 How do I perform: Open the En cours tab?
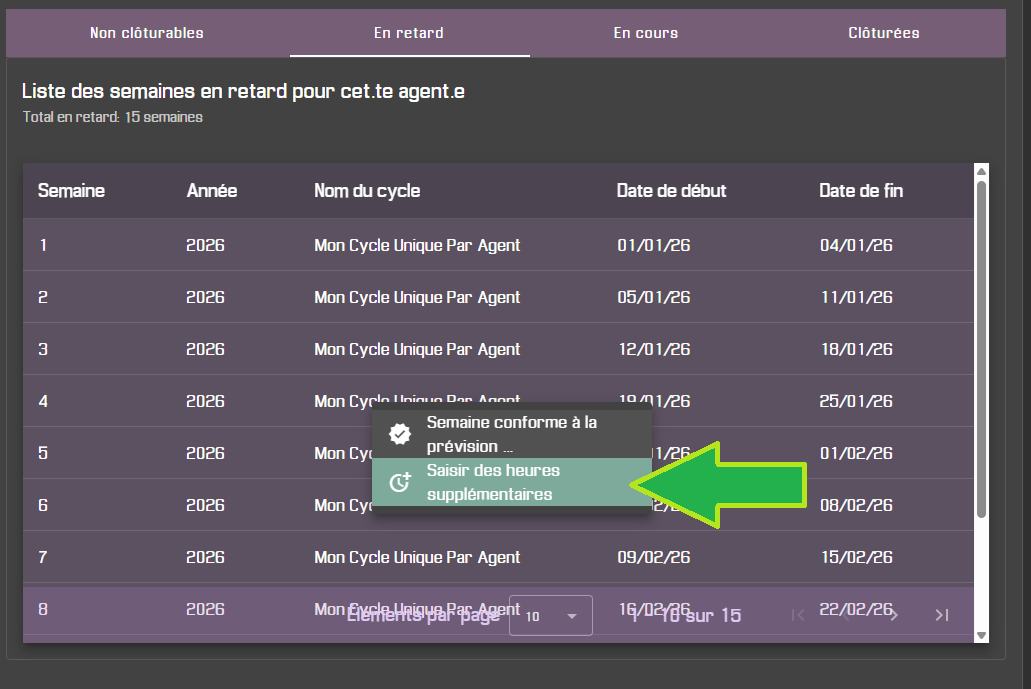pos(646,33)
